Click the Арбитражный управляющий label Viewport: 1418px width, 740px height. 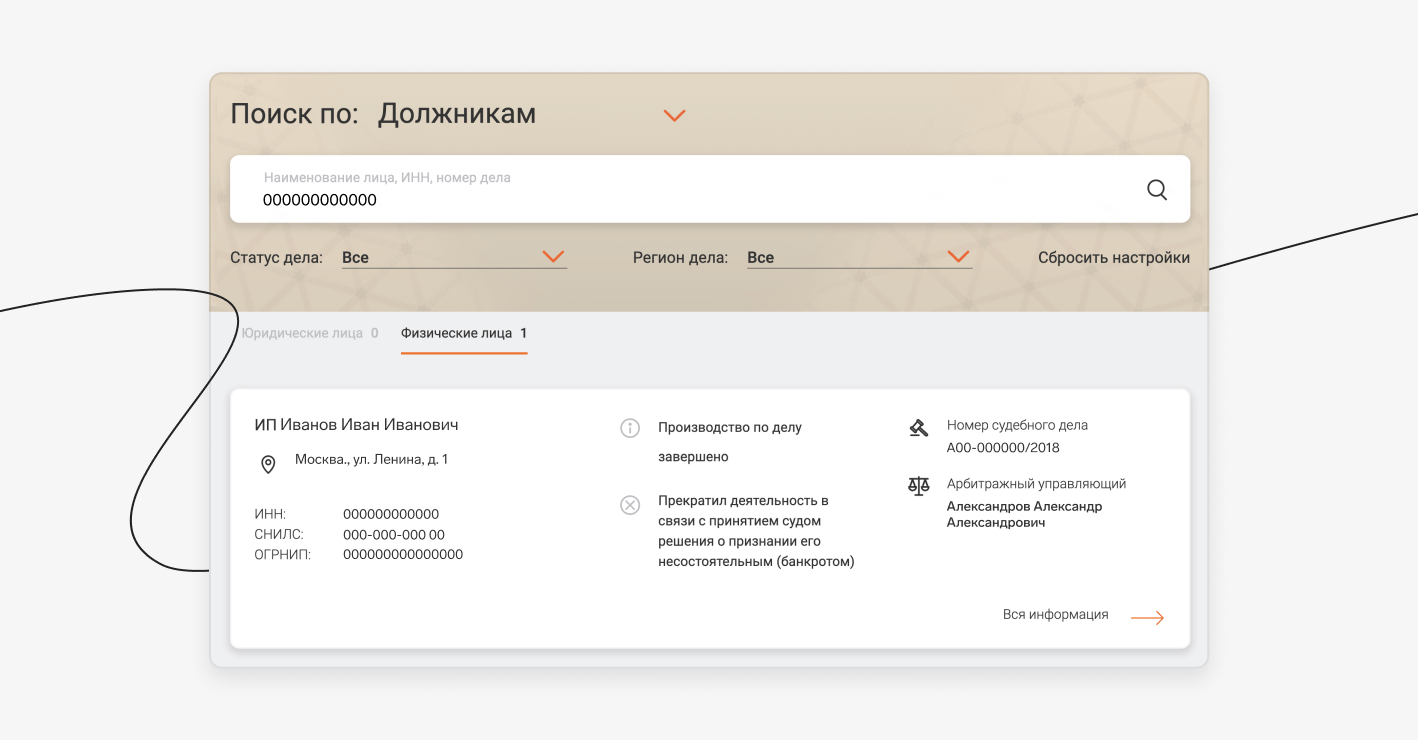pyautogui.click(x=1036, y=484)
